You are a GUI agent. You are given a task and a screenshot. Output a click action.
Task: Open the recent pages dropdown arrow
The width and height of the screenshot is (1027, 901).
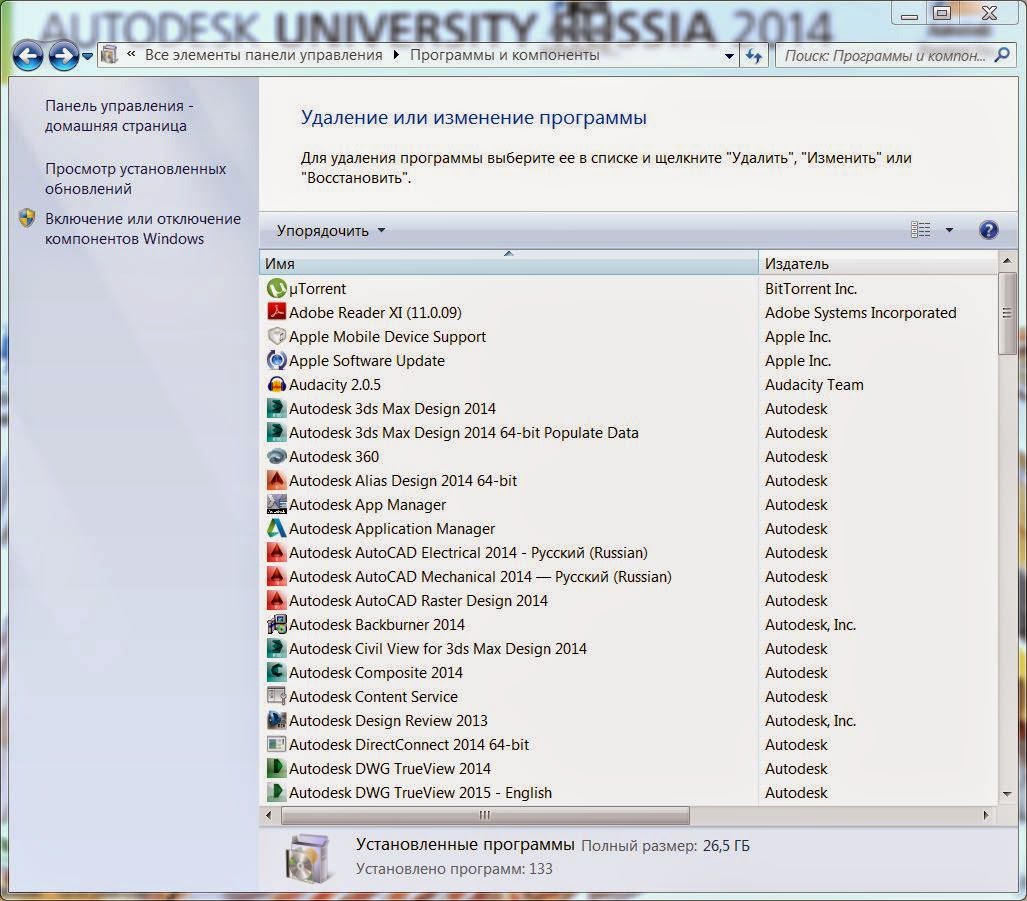coord(87,57)
